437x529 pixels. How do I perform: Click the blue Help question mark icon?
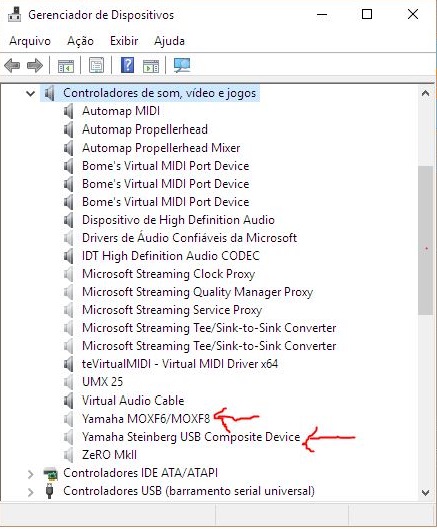[x=128, y=65]
